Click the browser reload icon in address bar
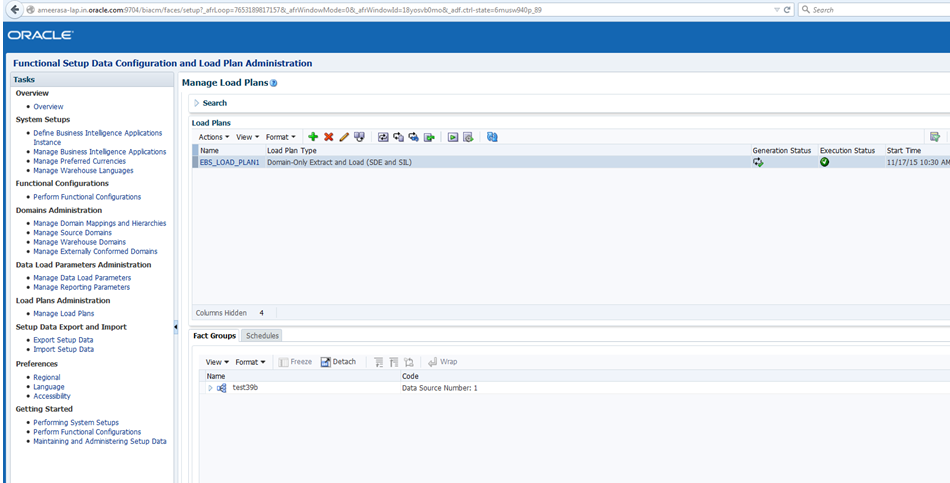 [x=788, y=10]
